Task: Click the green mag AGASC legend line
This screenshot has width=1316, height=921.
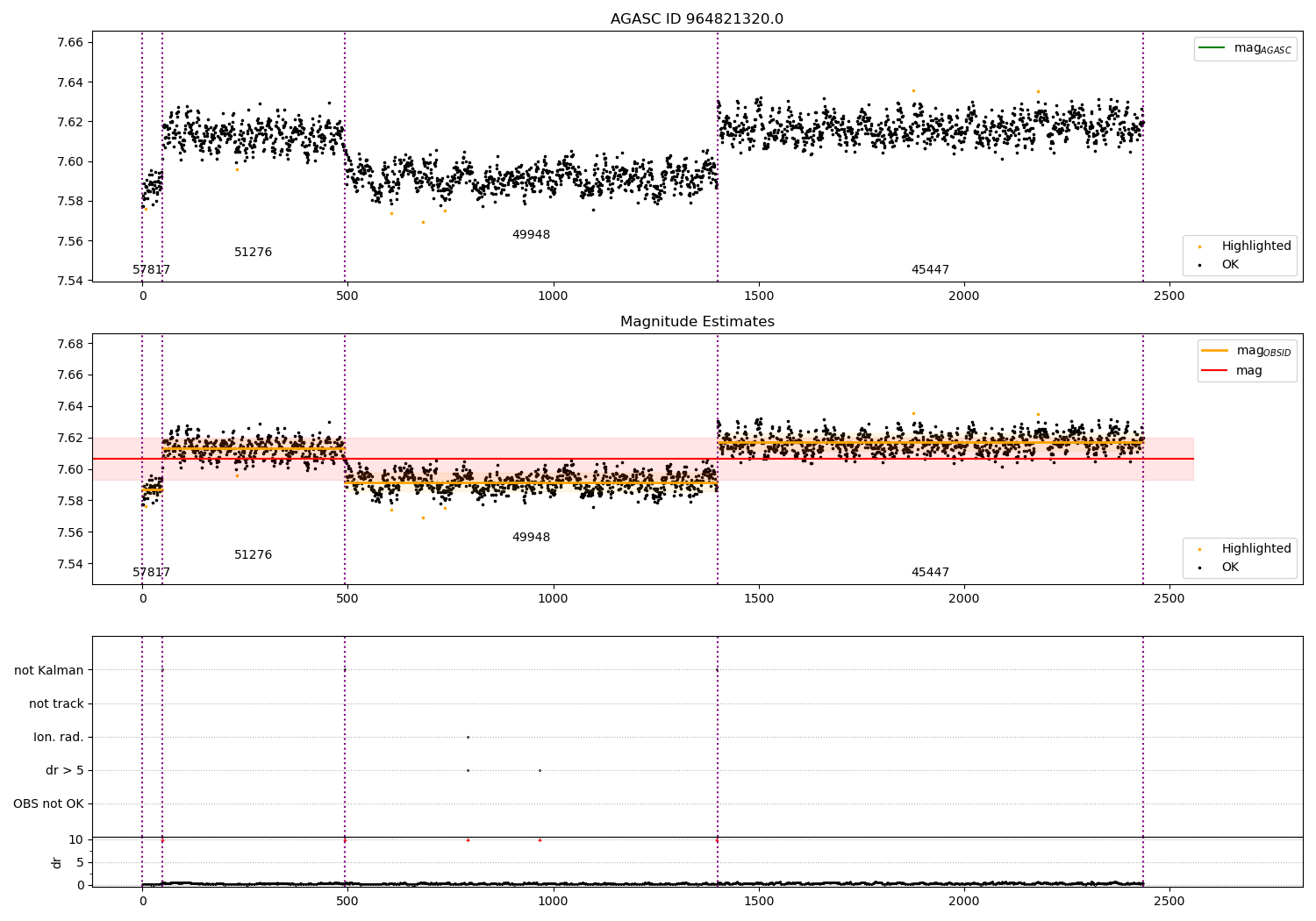Action: coord(1212,48)
